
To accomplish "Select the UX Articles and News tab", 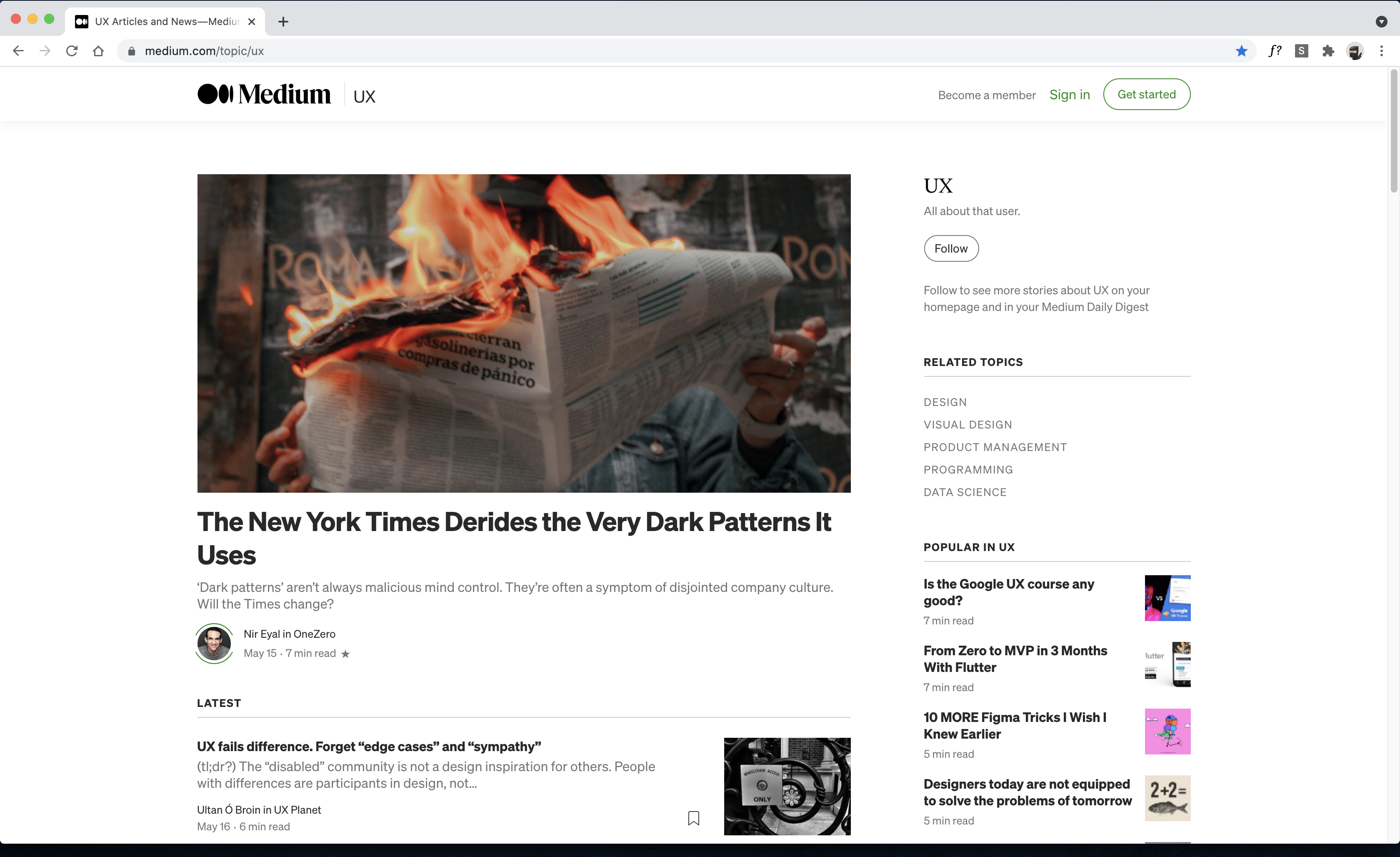I will 165,22.
